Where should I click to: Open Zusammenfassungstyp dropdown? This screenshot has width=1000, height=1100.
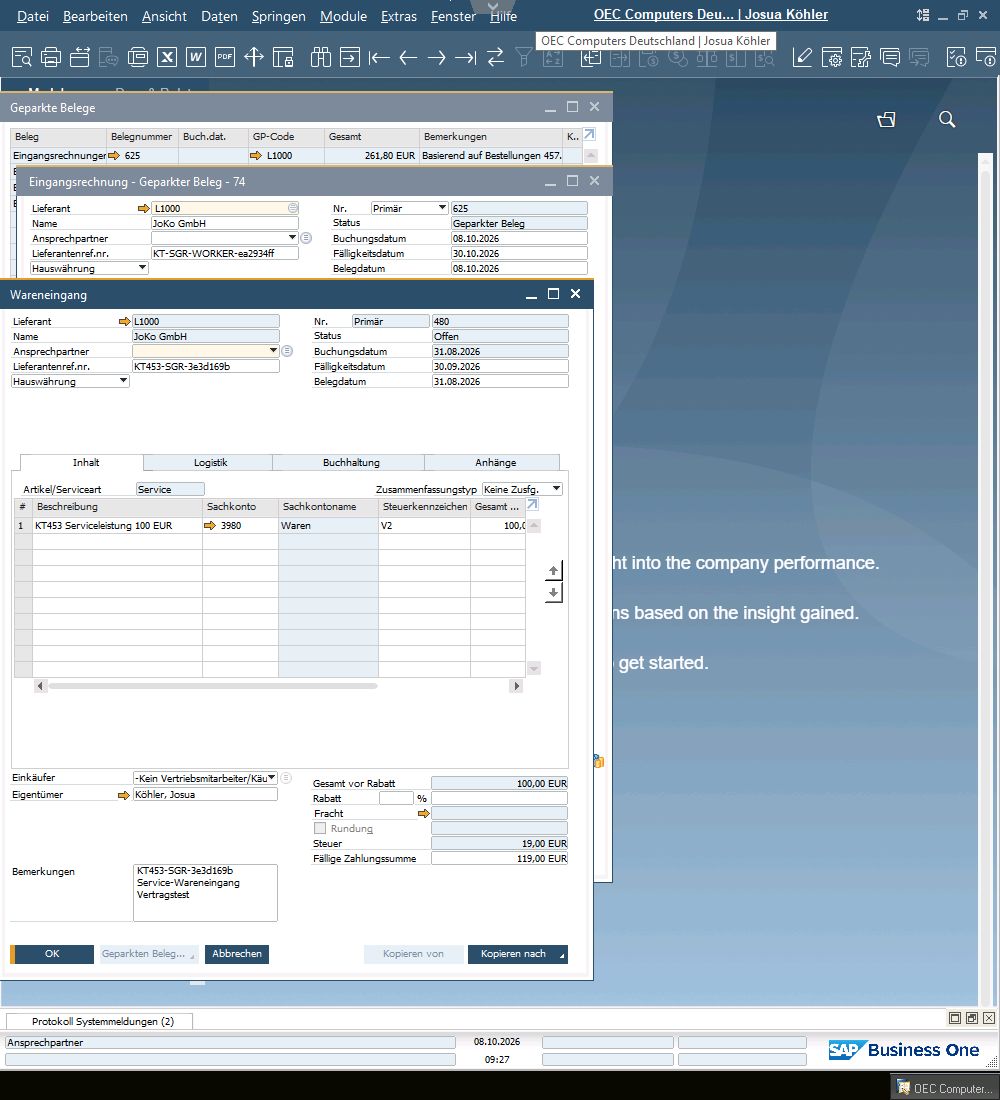556,489
